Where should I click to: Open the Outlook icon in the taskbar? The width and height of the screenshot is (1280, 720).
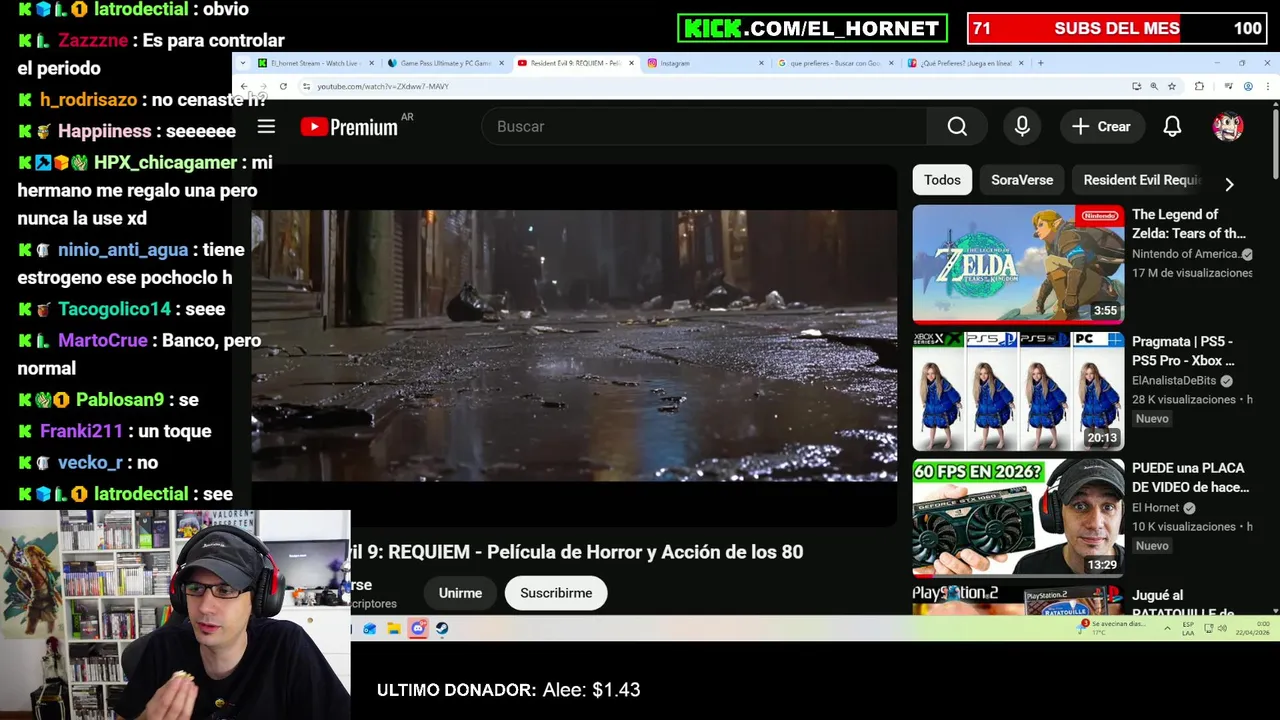(x=370, y=629)
